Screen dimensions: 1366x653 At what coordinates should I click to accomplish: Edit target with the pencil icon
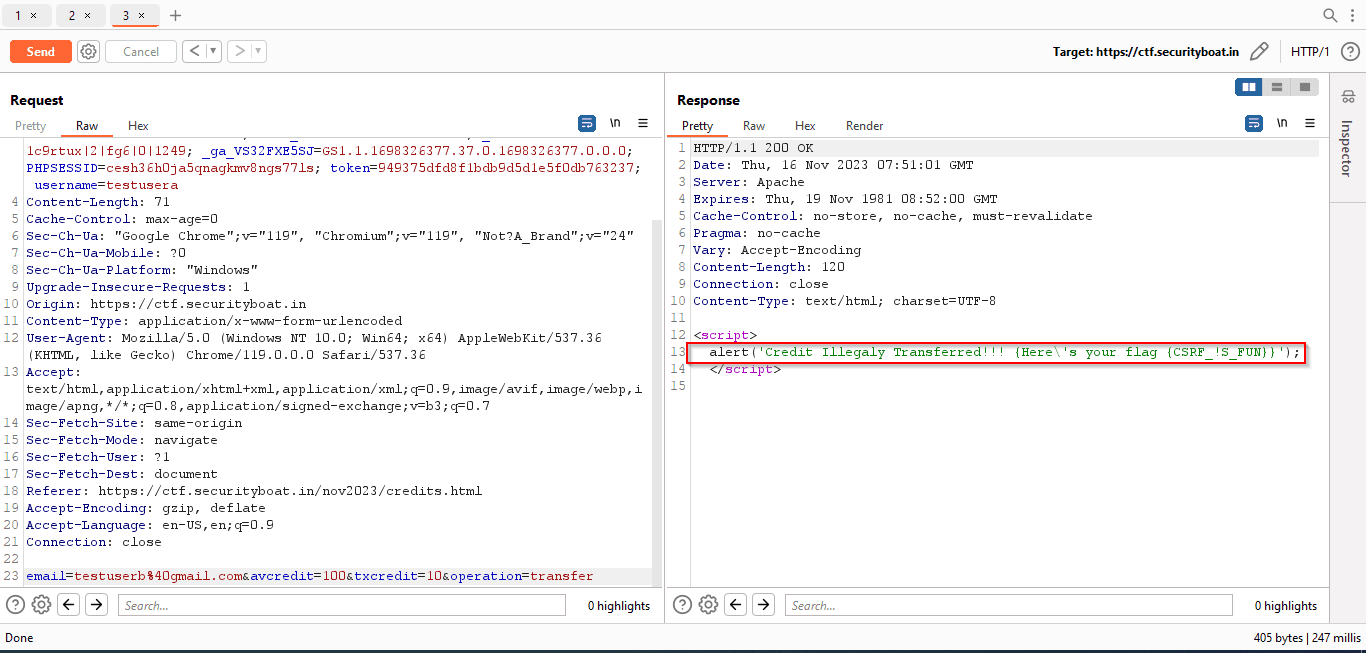click(x=1260, y=51)
